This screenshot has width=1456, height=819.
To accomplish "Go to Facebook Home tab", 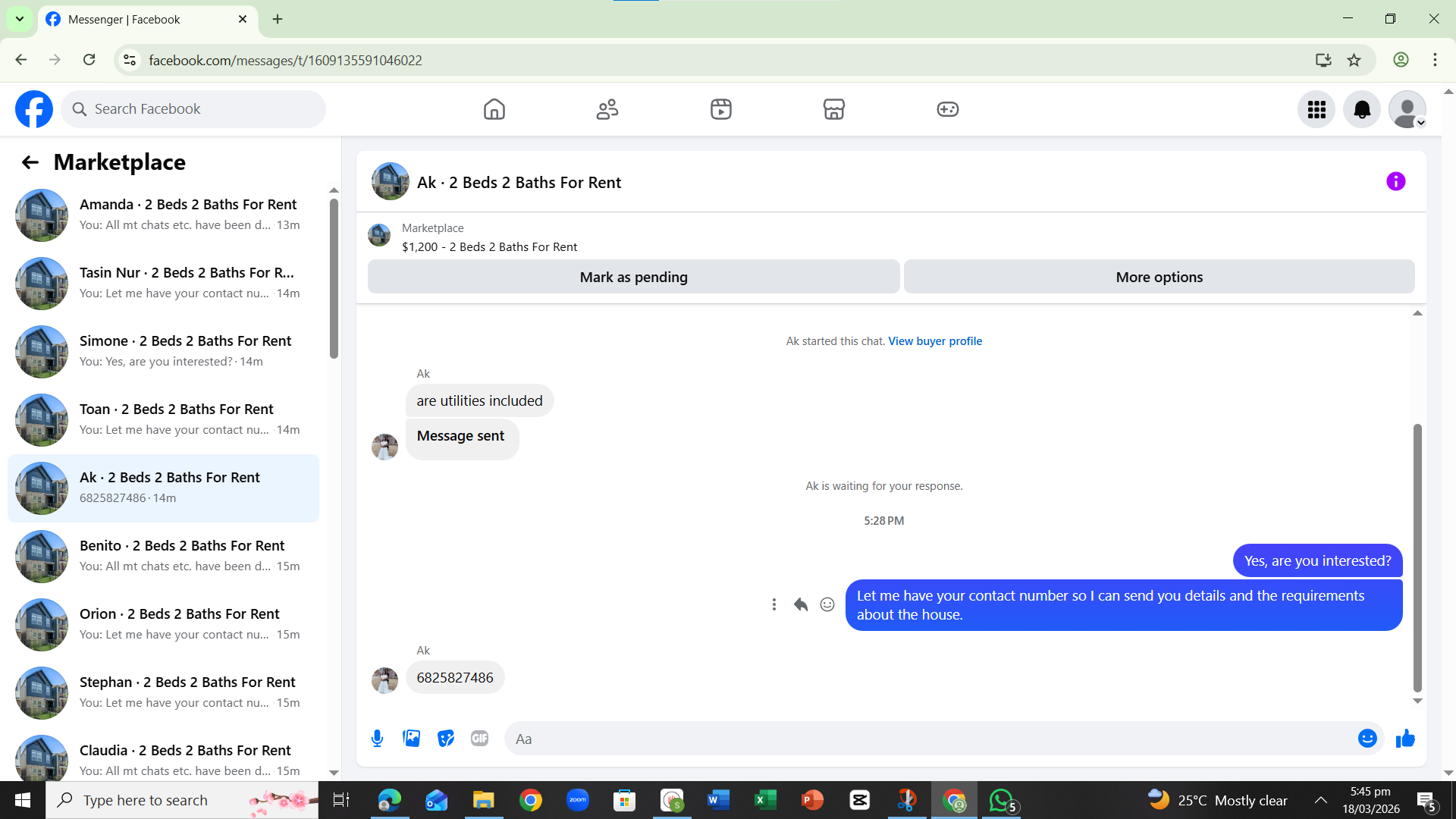I will tap(494, 110).
